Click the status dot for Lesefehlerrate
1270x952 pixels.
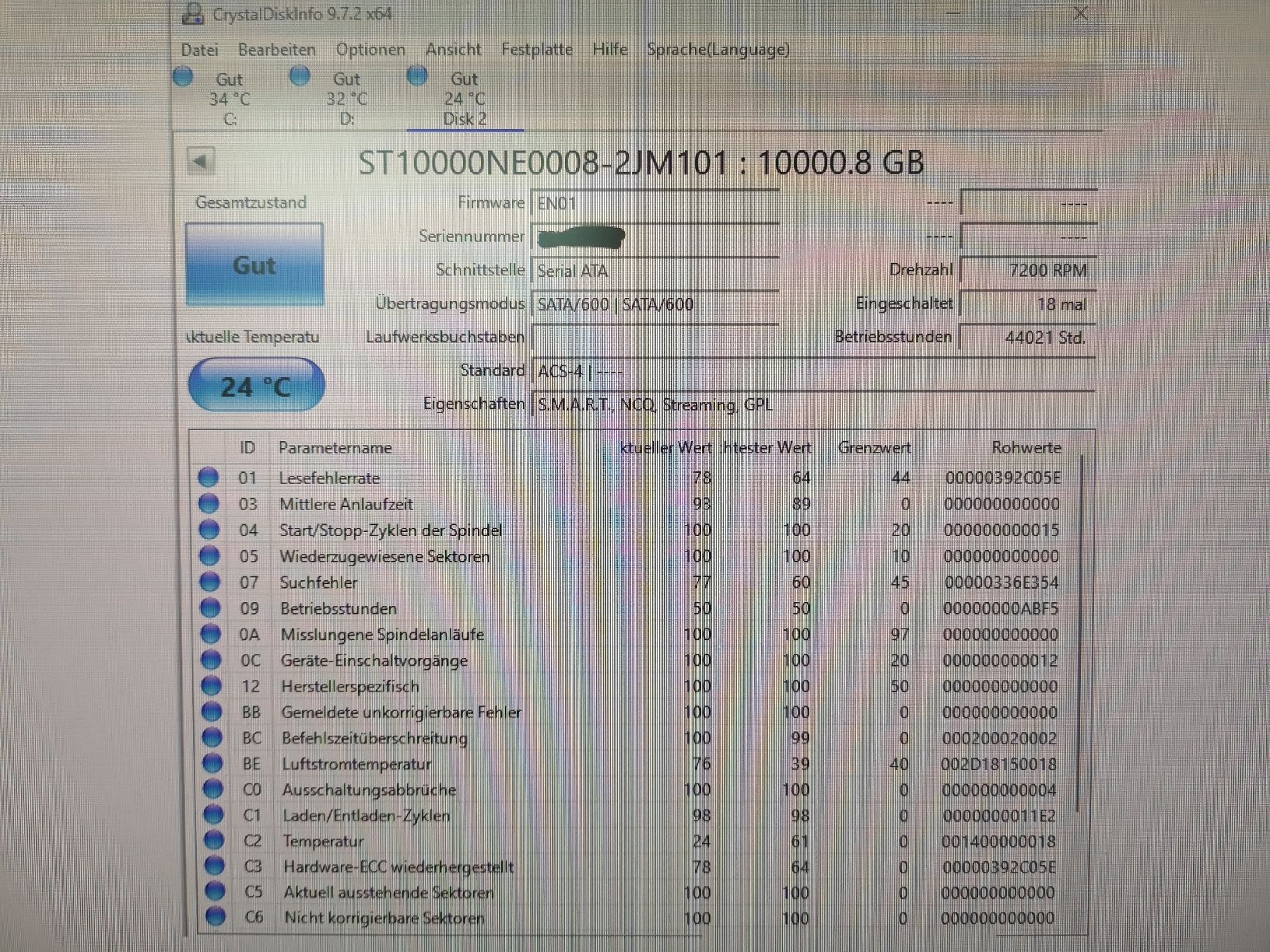(x=208, y=478)
